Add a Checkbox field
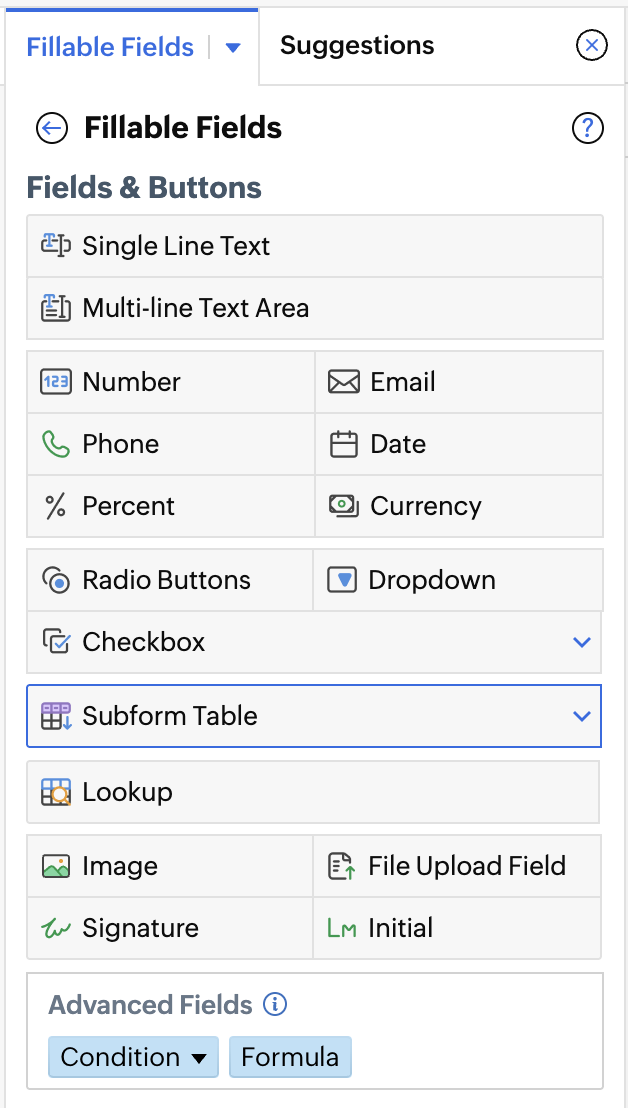 point(144,642)
